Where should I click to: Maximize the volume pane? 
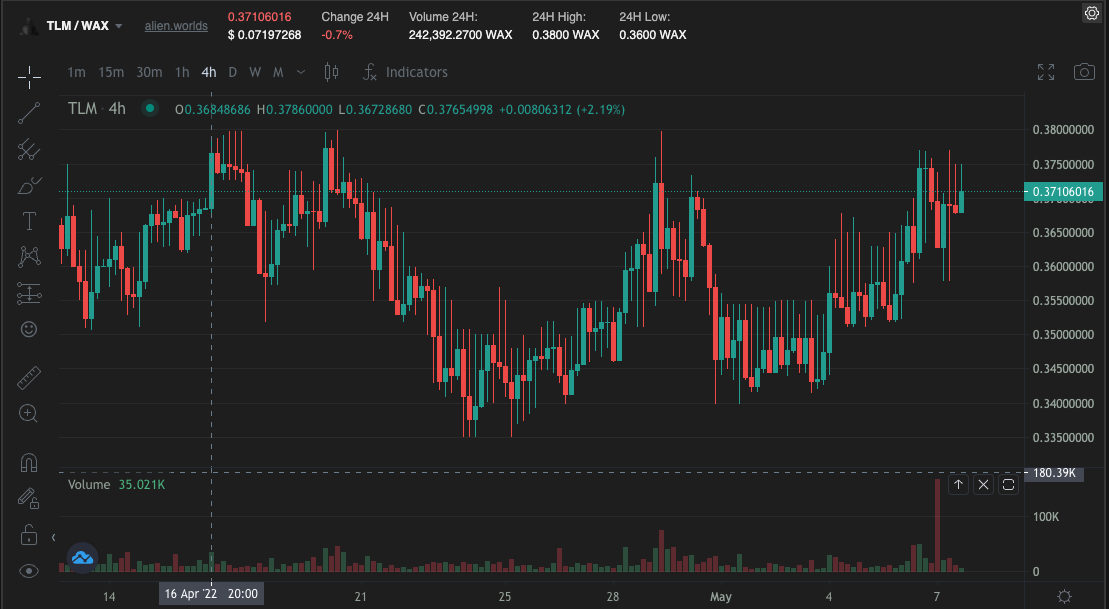coord(1009,485)
